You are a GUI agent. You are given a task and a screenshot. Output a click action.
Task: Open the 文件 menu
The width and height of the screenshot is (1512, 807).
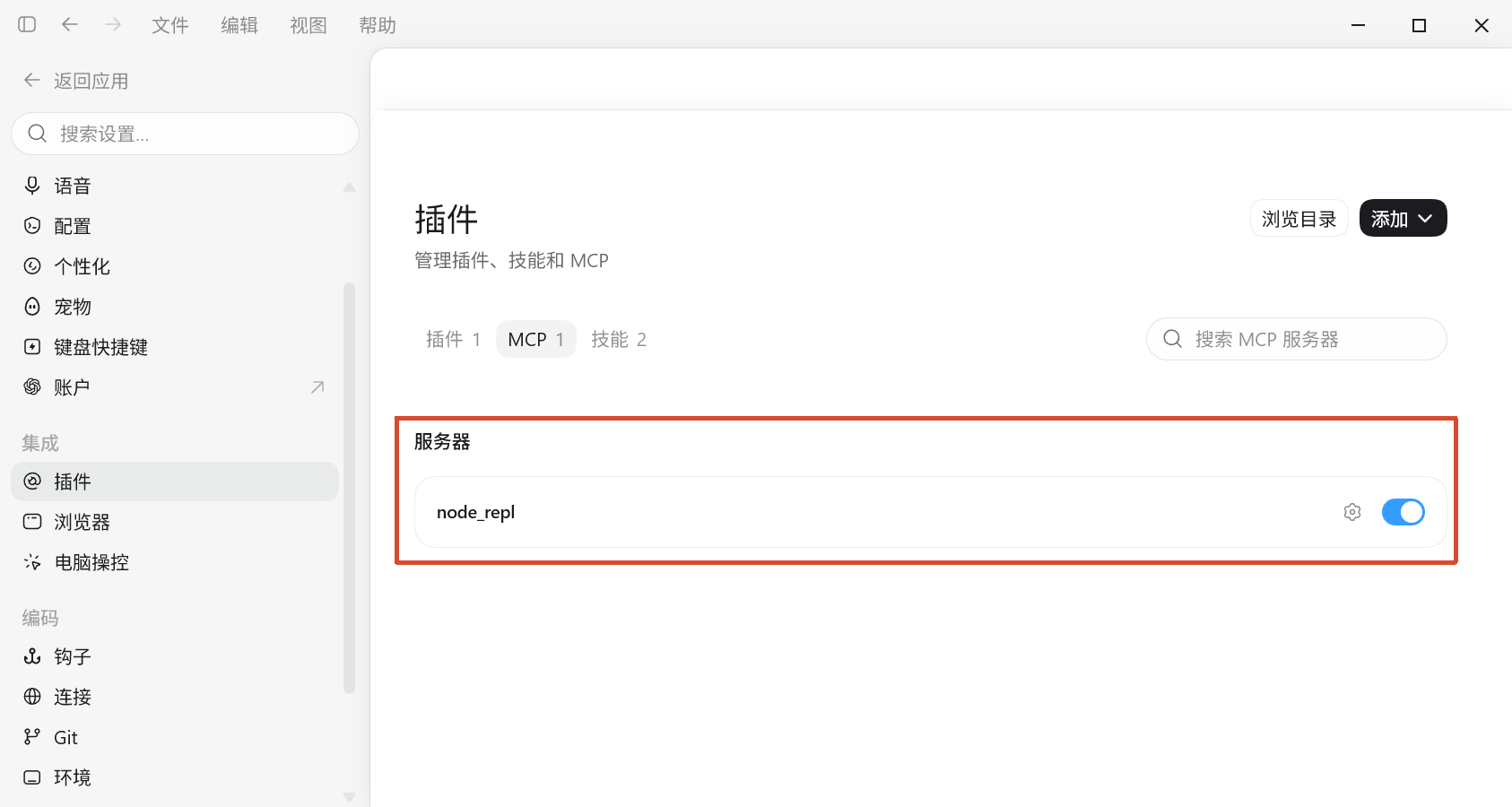point(170,25)
